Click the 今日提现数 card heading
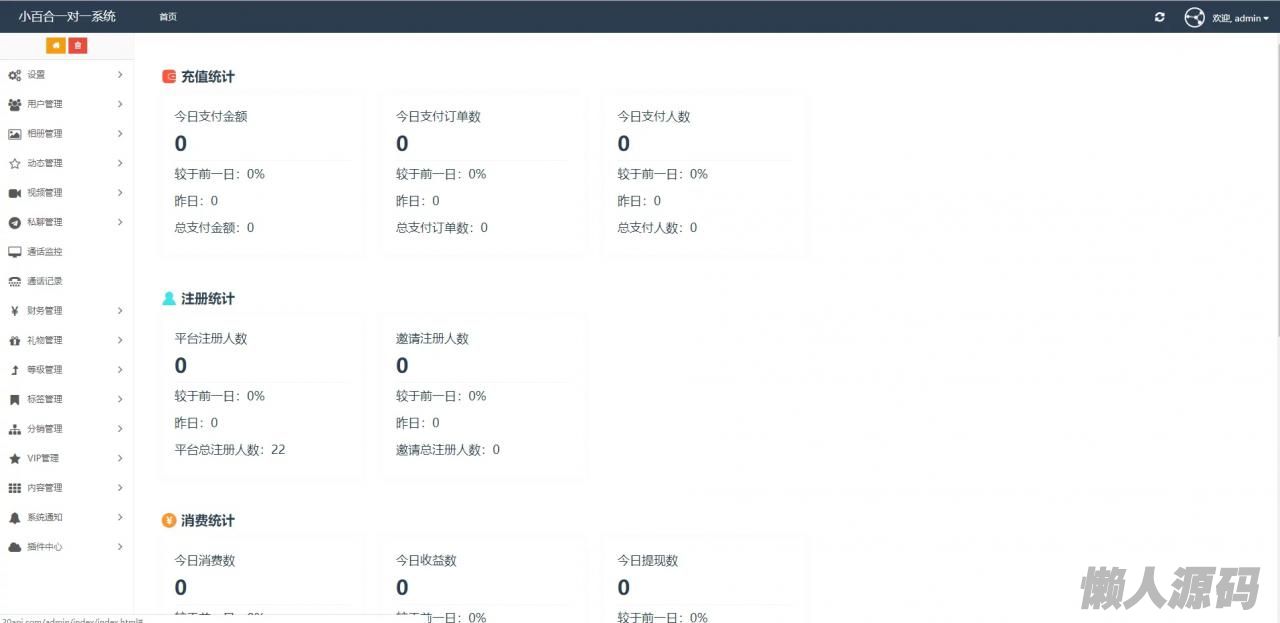1280x623 pixels. click(x=648, y=560)
